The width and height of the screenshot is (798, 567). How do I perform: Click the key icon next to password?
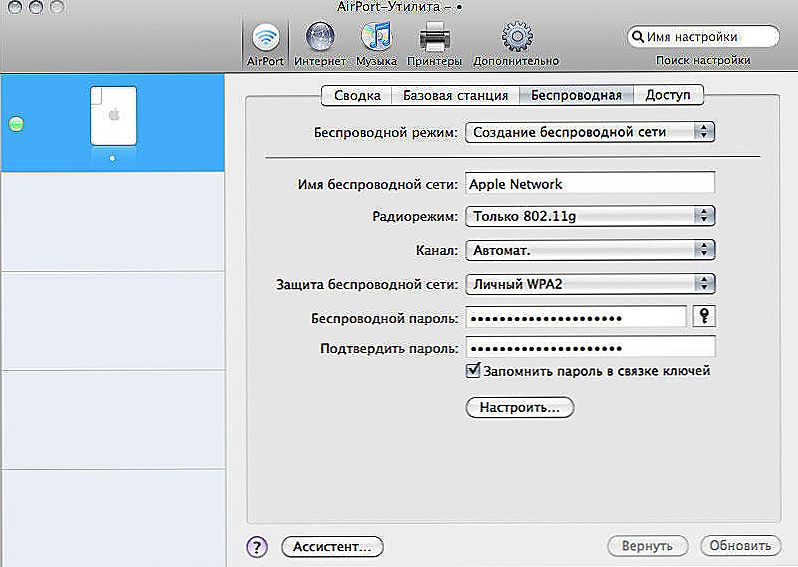704,316
